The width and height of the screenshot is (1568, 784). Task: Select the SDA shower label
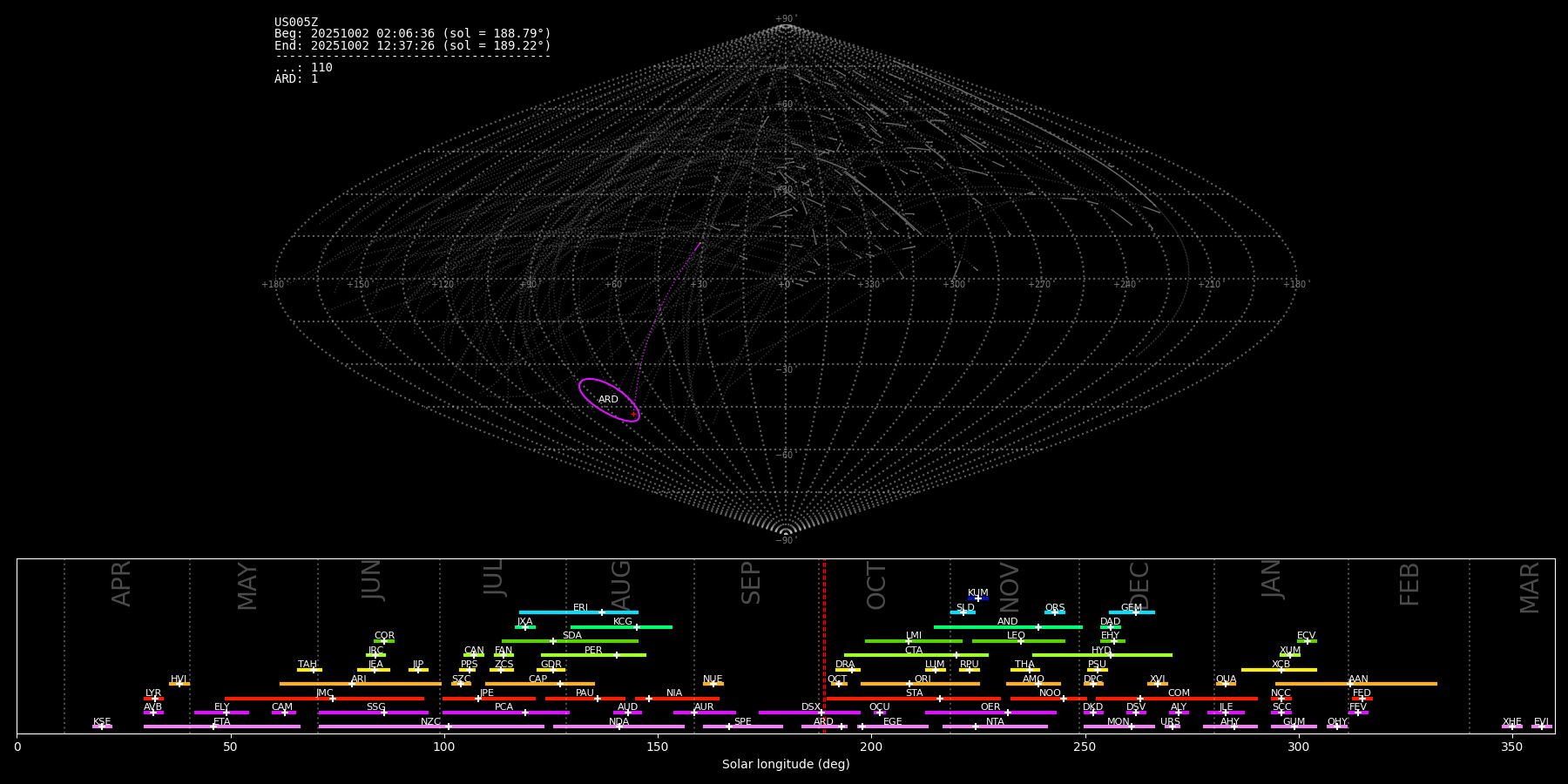pyautogui.click(x=571, y=636)
